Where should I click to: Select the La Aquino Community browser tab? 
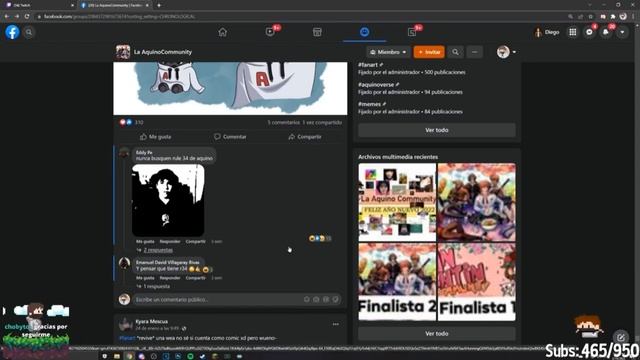(x=114, y=5)
